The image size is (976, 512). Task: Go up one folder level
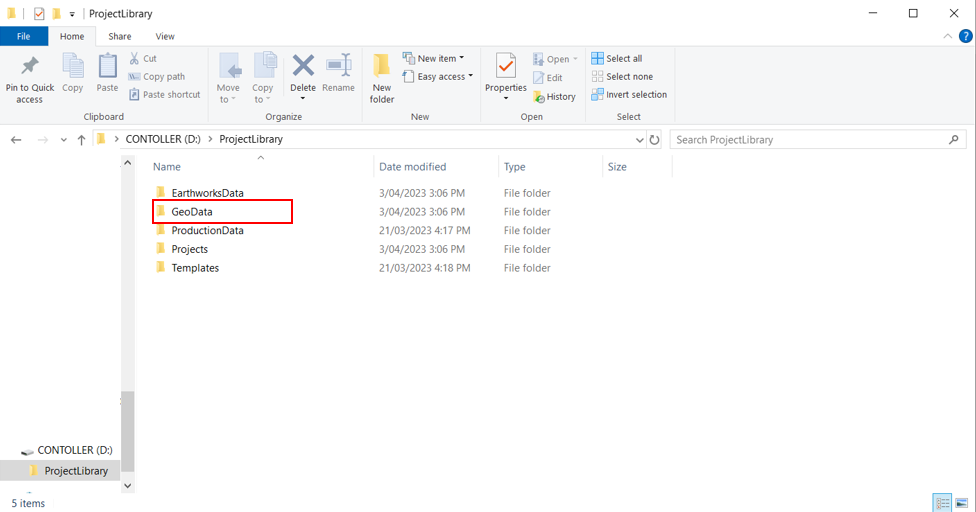81,140
